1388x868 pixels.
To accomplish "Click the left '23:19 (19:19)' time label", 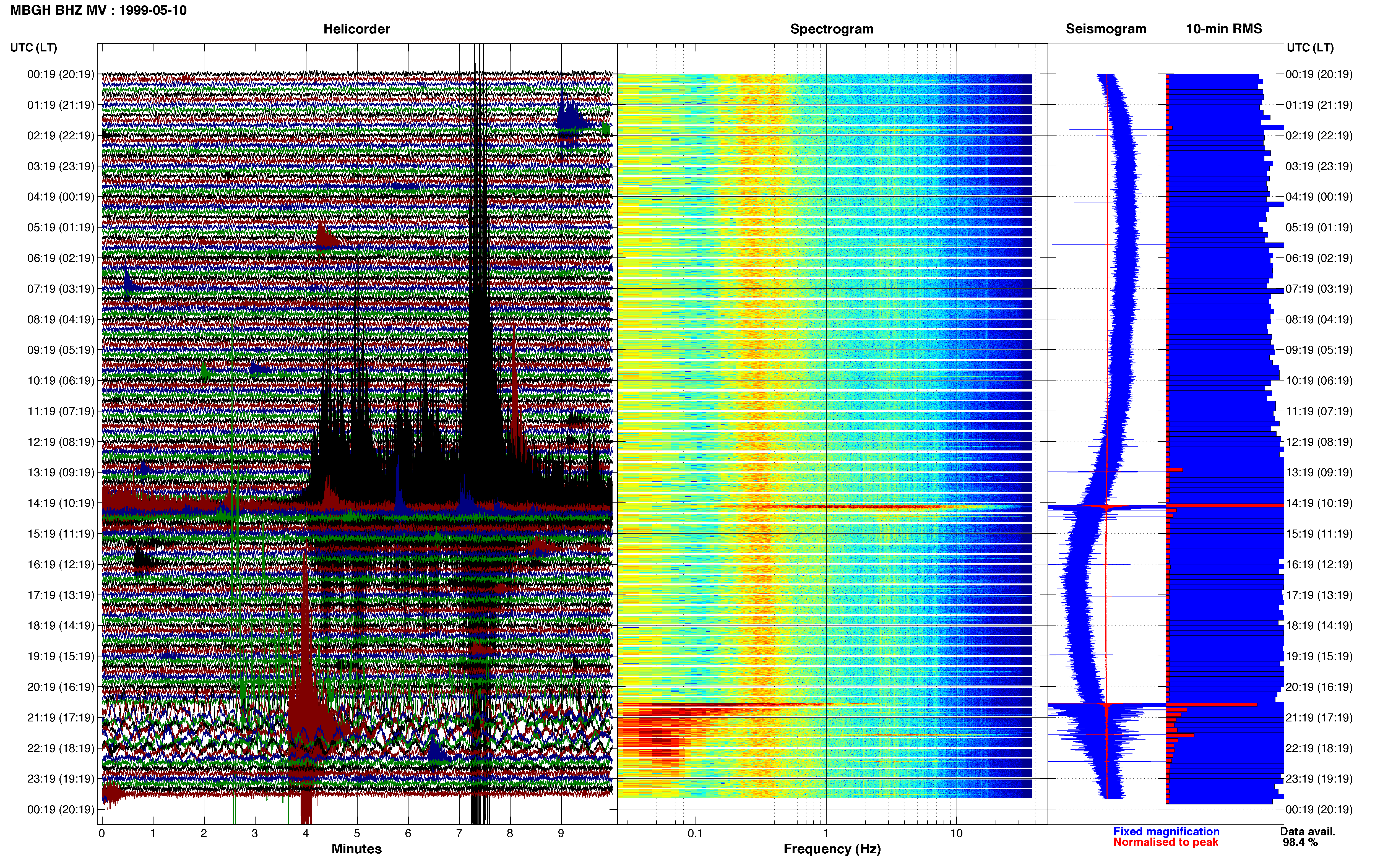I will coord(61,779).
